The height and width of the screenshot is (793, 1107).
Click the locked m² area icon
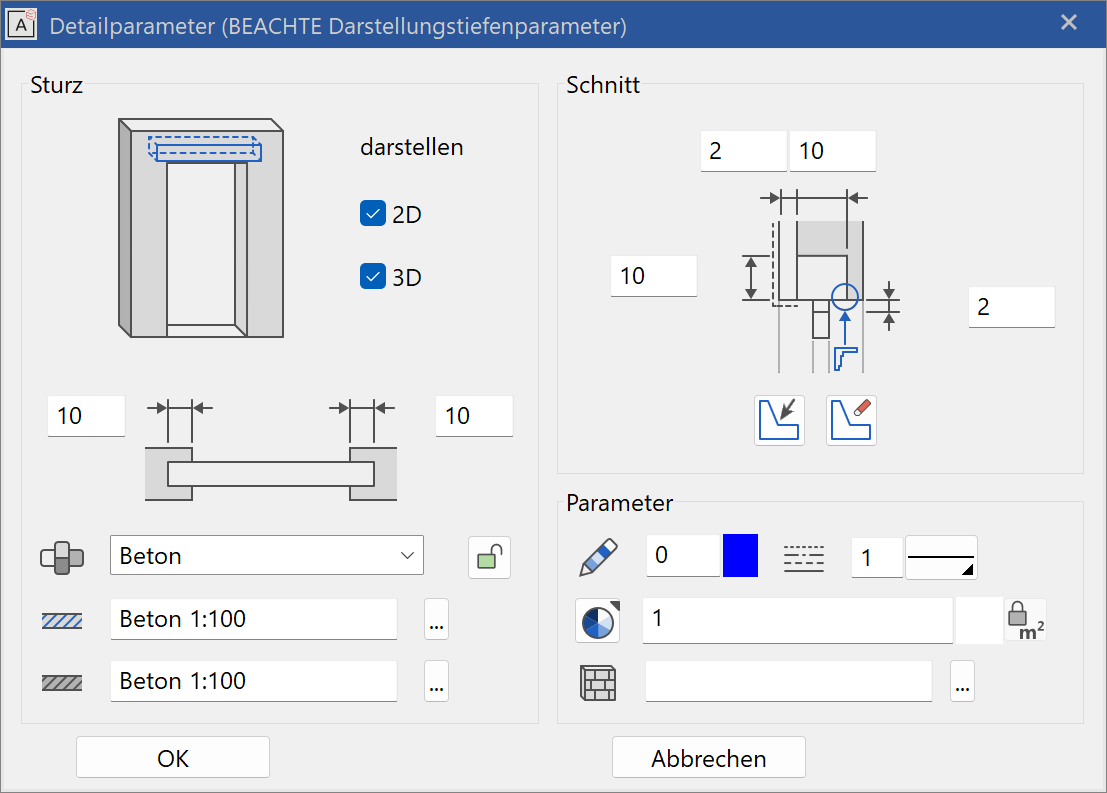click(1025, 621)
